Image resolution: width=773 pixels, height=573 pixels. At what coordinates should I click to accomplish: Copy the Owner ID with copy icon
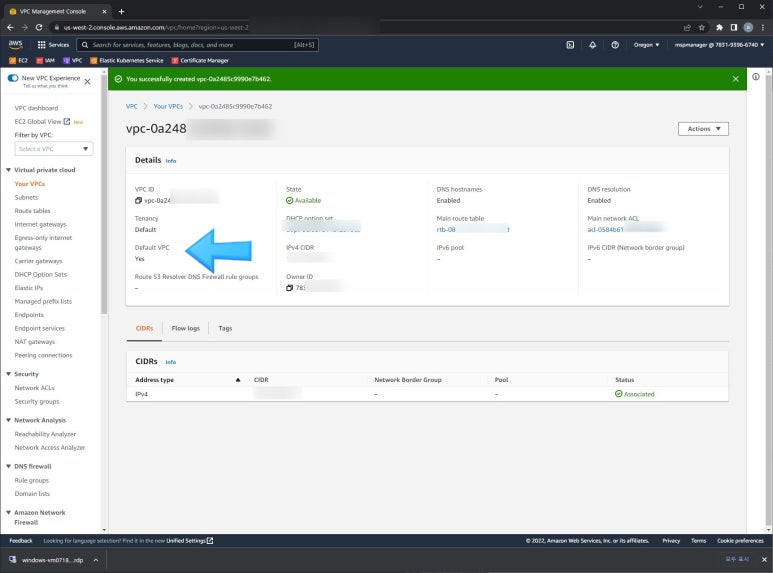tap(289, 288)
